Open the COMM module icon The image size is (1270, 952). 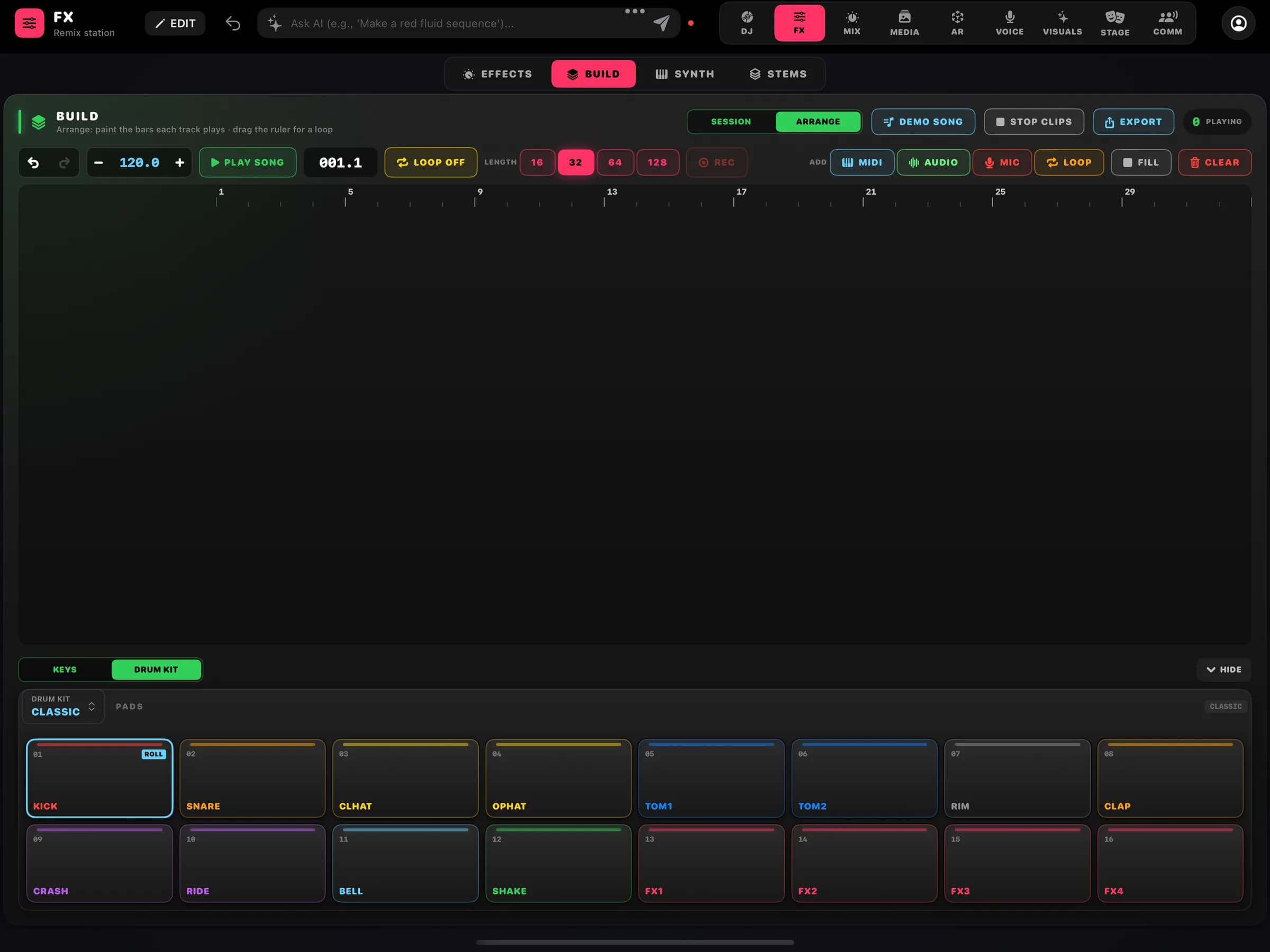pyautogui.click(x=1167, y=23)
